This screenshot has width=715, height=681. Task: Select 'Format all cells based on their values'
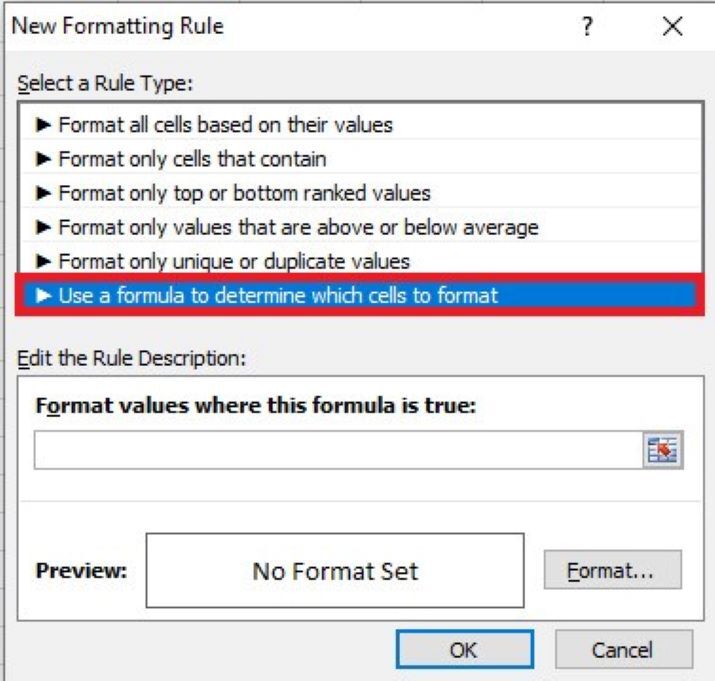225,125
